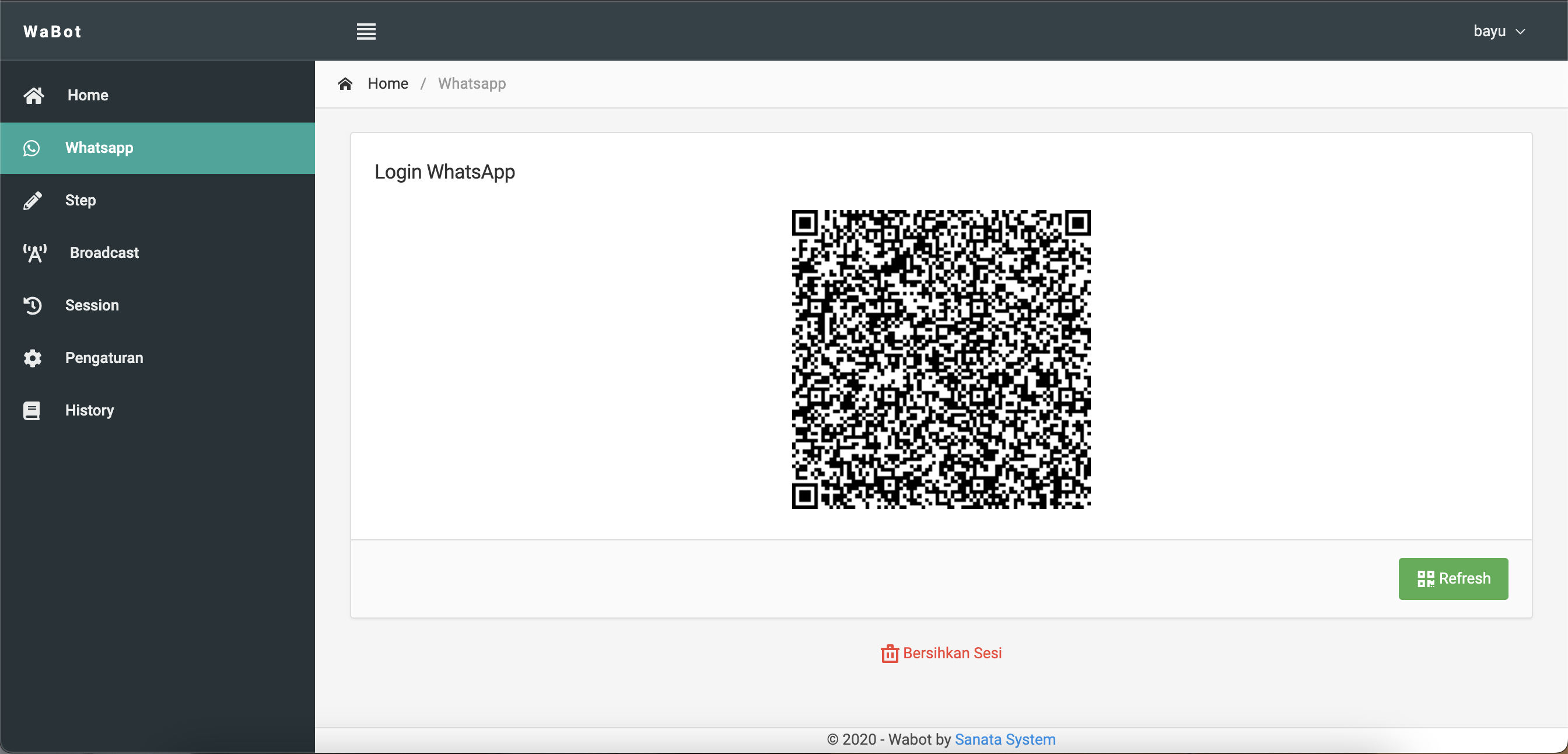Expand the chevron next to bayu
Screen dimensions: 1568x754
(1521, 32)
